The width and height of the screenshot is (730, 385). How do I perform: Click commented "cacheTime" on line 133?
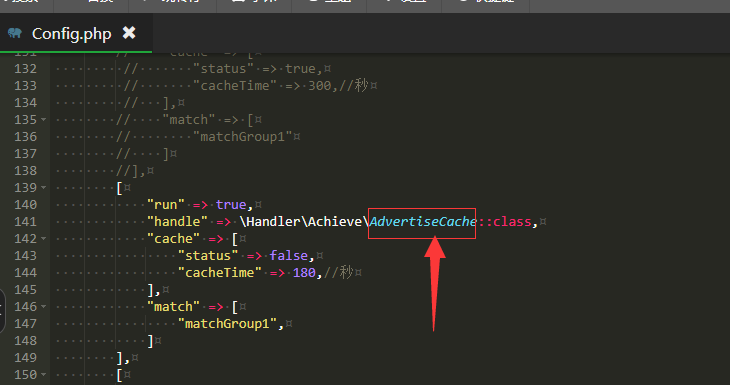tap(235, 86)
